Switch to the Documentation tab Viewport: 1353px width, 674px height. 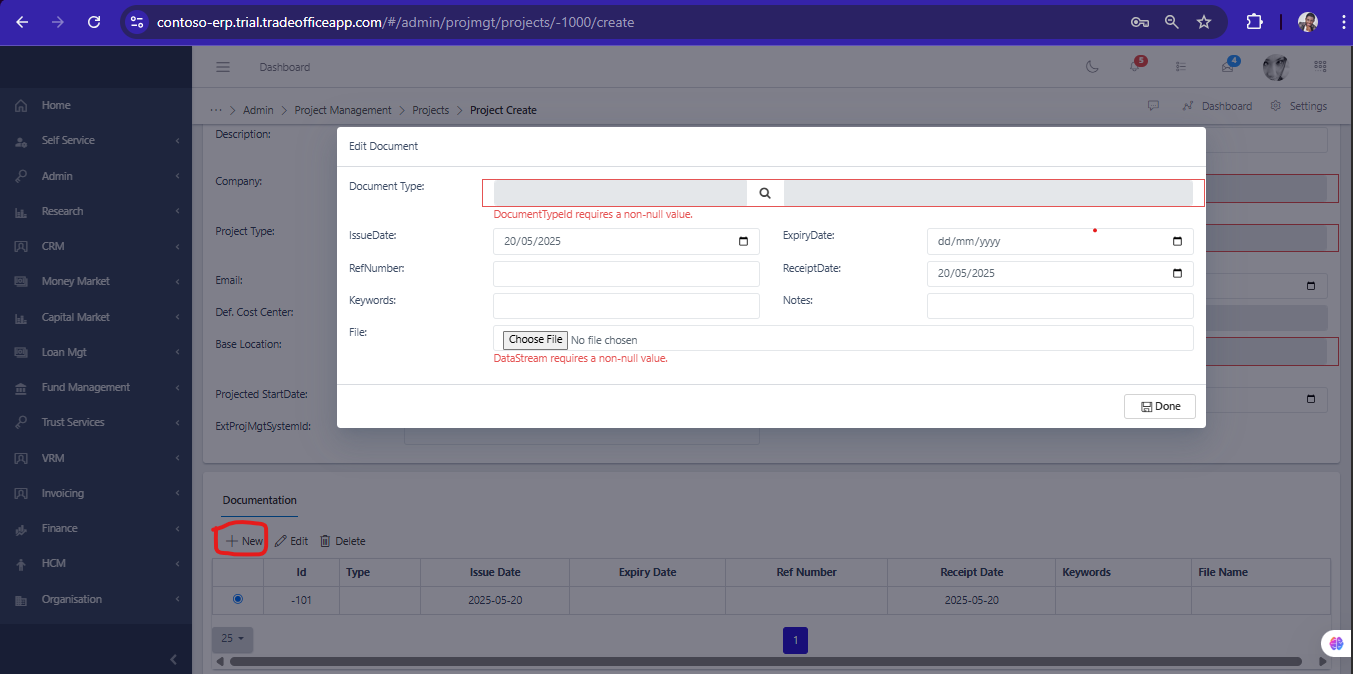pos(259,500)
